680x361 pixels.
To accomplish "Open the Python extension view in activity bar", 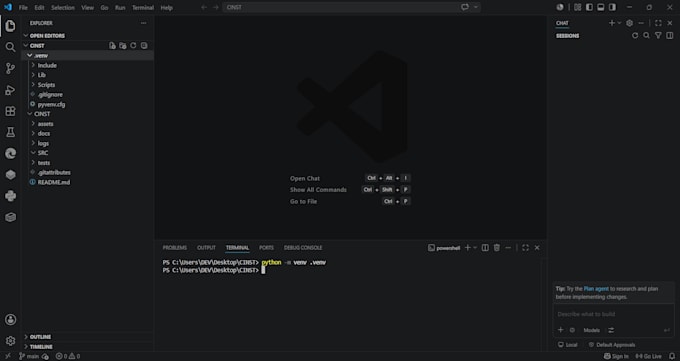I will pyautogui.click(x=10, y=196).
